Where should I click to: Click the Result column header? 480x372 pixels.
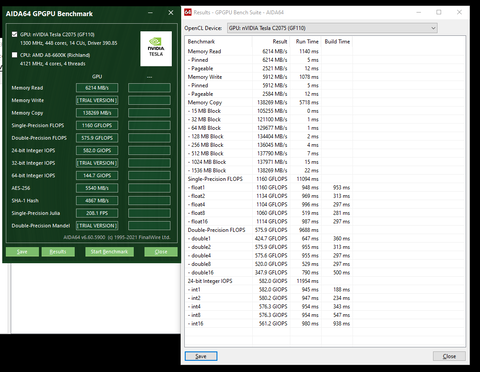tap(271, 41)
